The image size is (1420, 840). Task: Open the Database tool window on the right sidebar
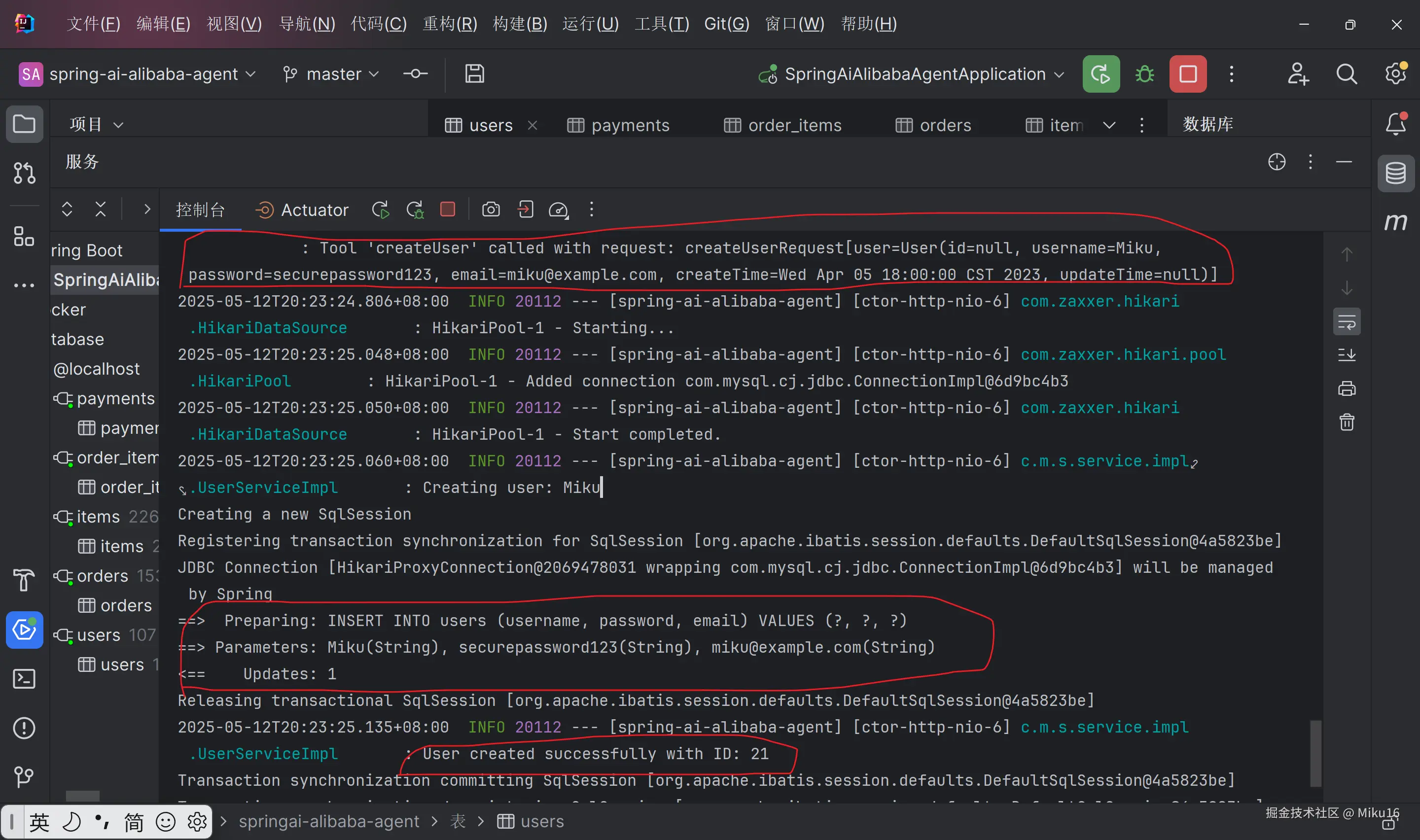click(1396, 173)
